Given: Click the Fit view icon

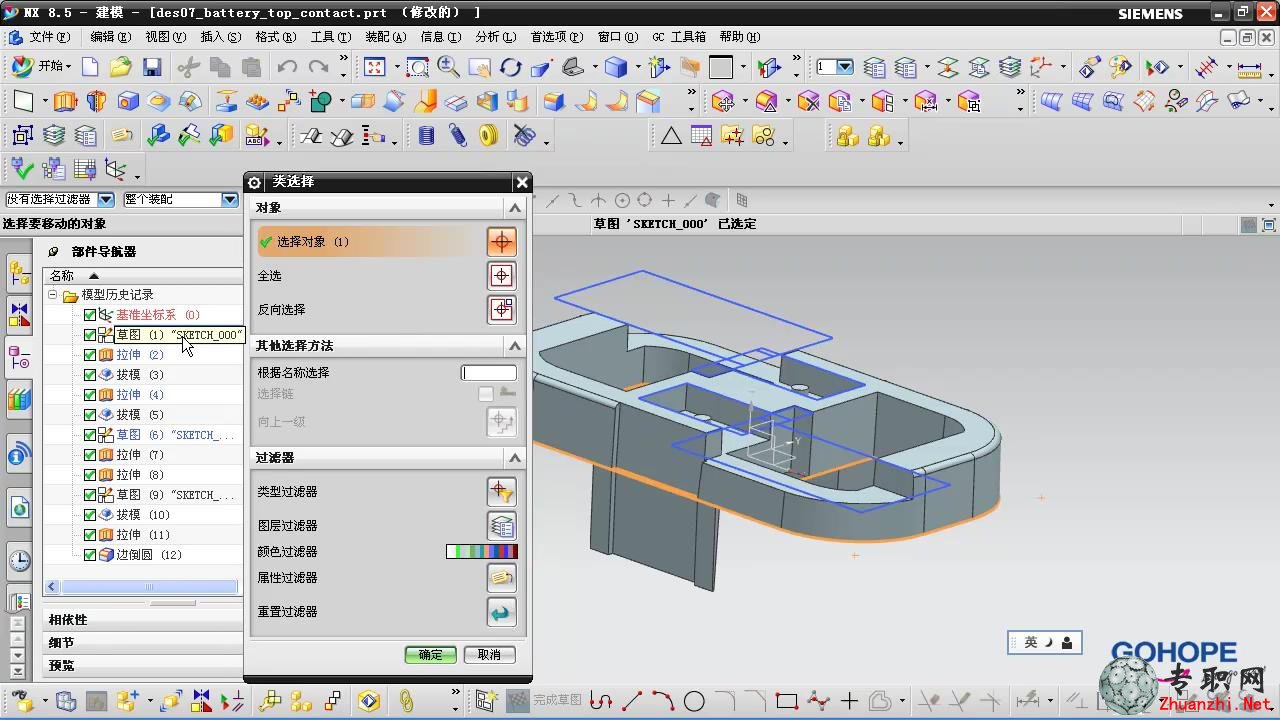Looking at the screenshot, I should (x=375, y=67).
